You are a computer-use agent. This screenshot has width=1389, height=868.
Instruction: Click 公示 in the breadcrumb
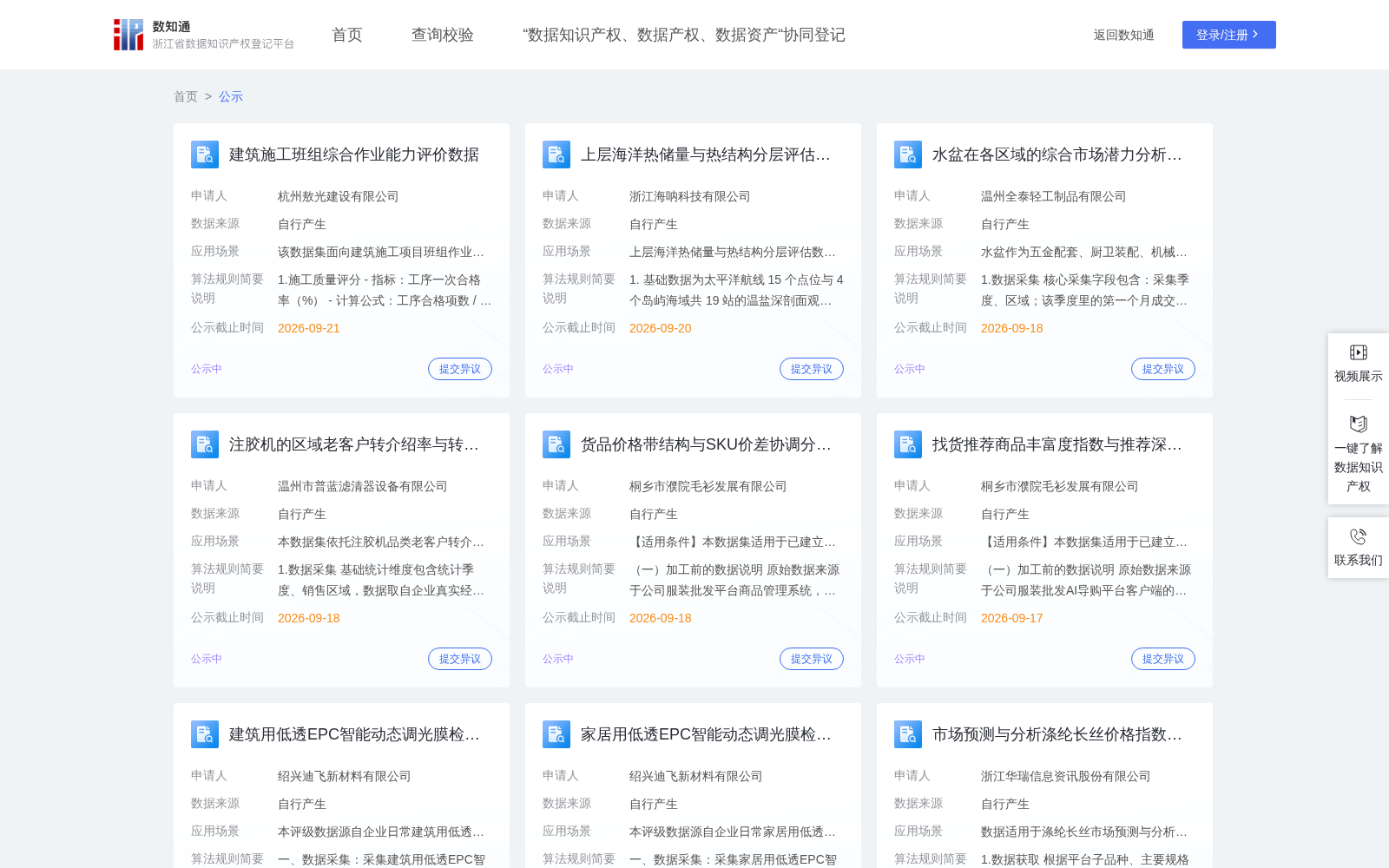(231, 96)
